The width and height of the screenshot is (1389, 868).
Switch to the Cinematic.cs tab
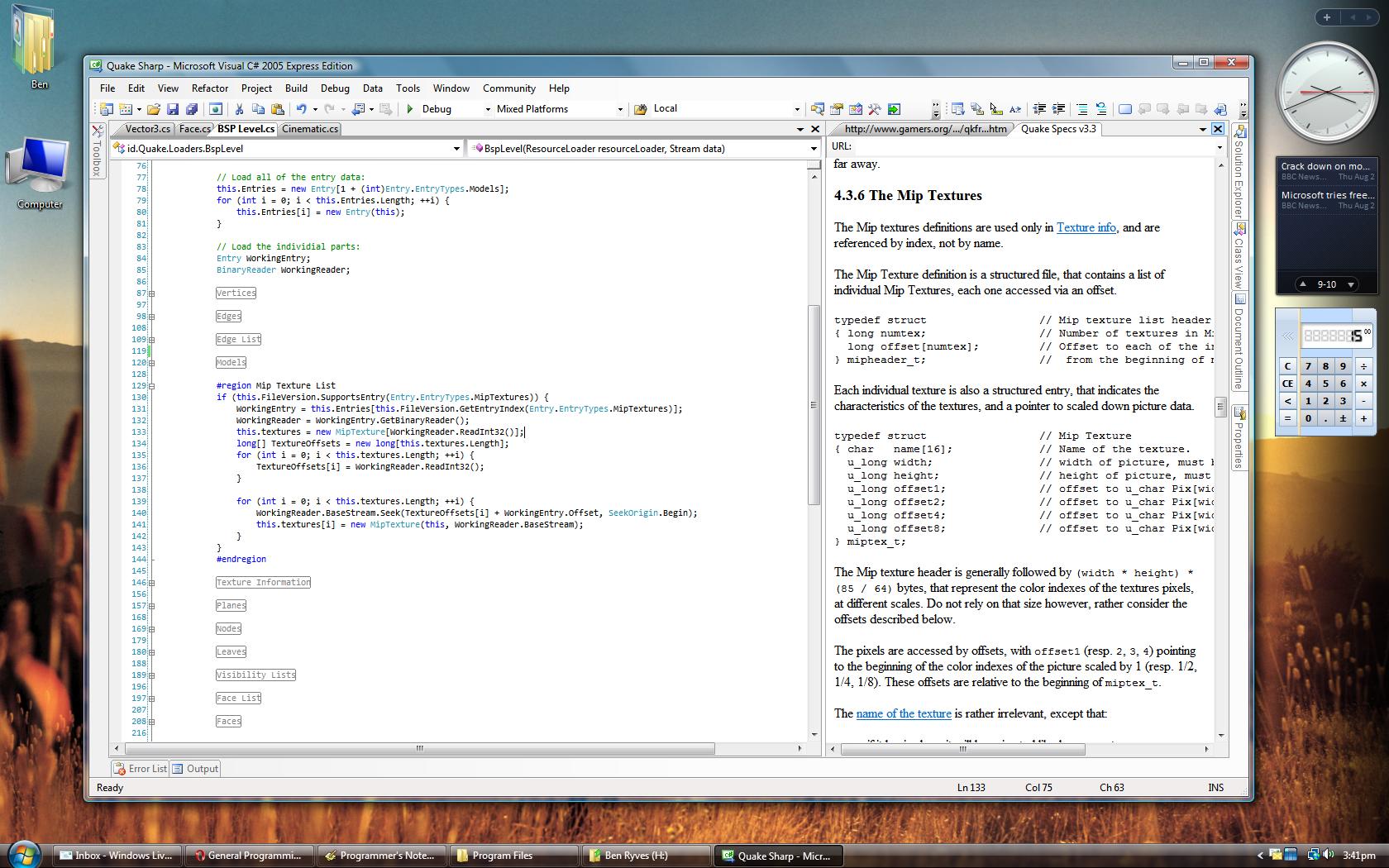tap(310, 129)
